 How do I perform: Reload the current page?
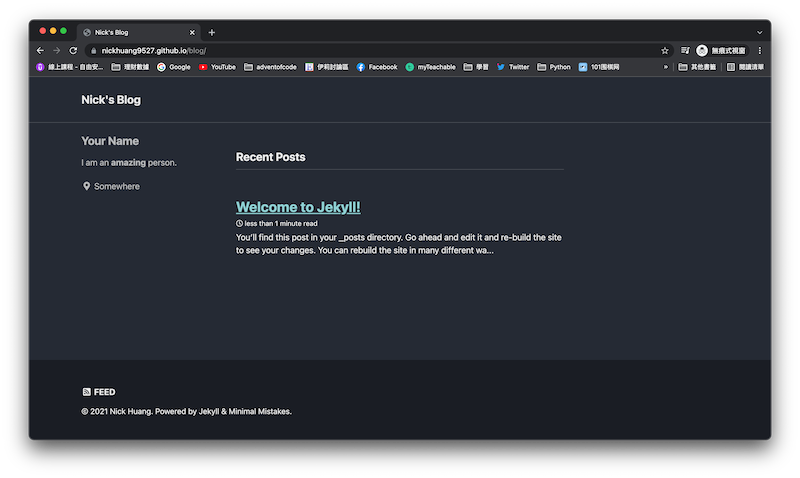tap(73, 51)
